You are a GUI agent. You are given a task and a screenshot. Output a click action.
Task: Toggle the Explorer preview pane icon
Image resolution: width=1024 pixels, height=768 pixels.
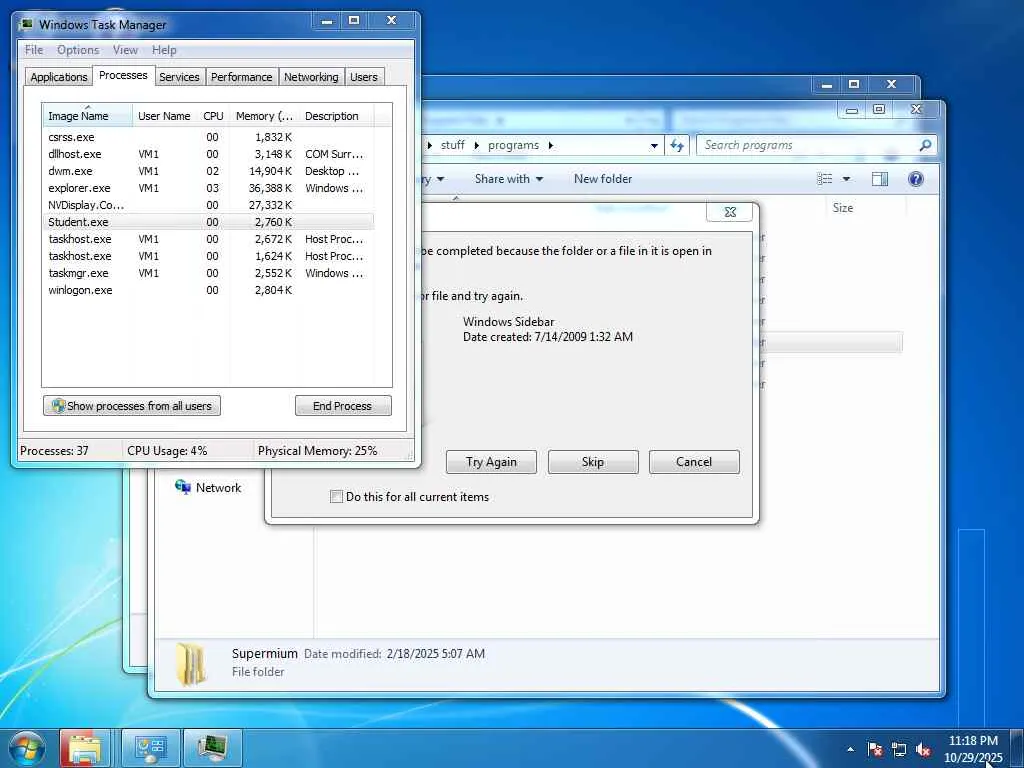880,179
